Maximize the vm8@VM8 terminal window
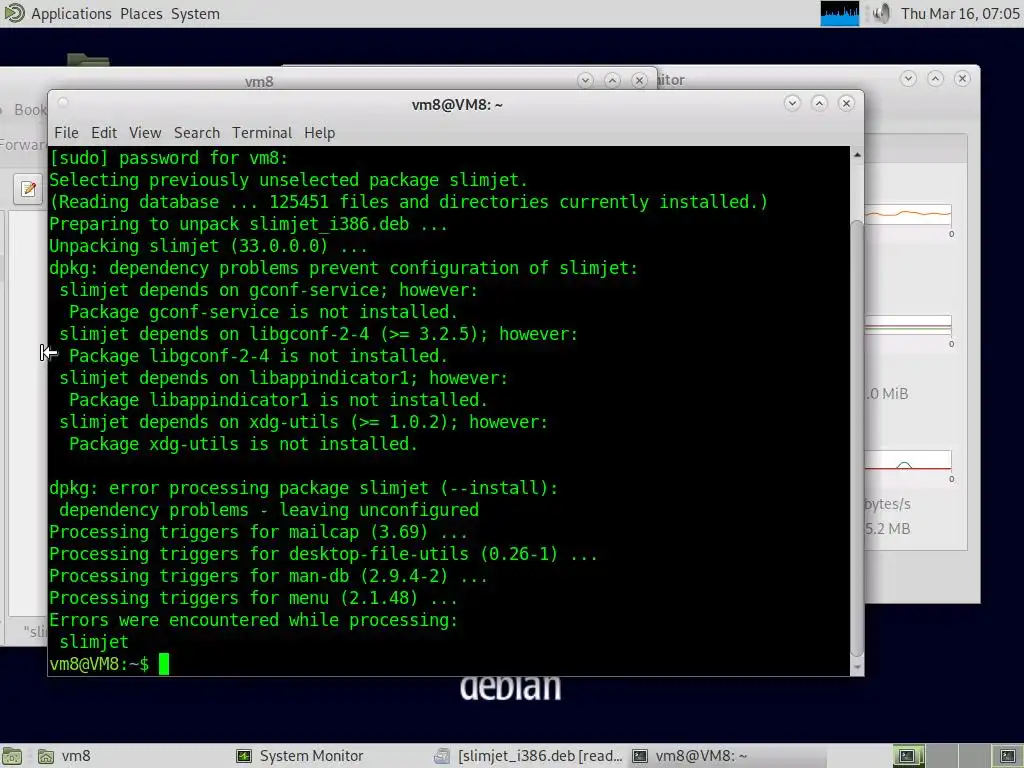The image size is (1024, 768). tap(819, 103)
